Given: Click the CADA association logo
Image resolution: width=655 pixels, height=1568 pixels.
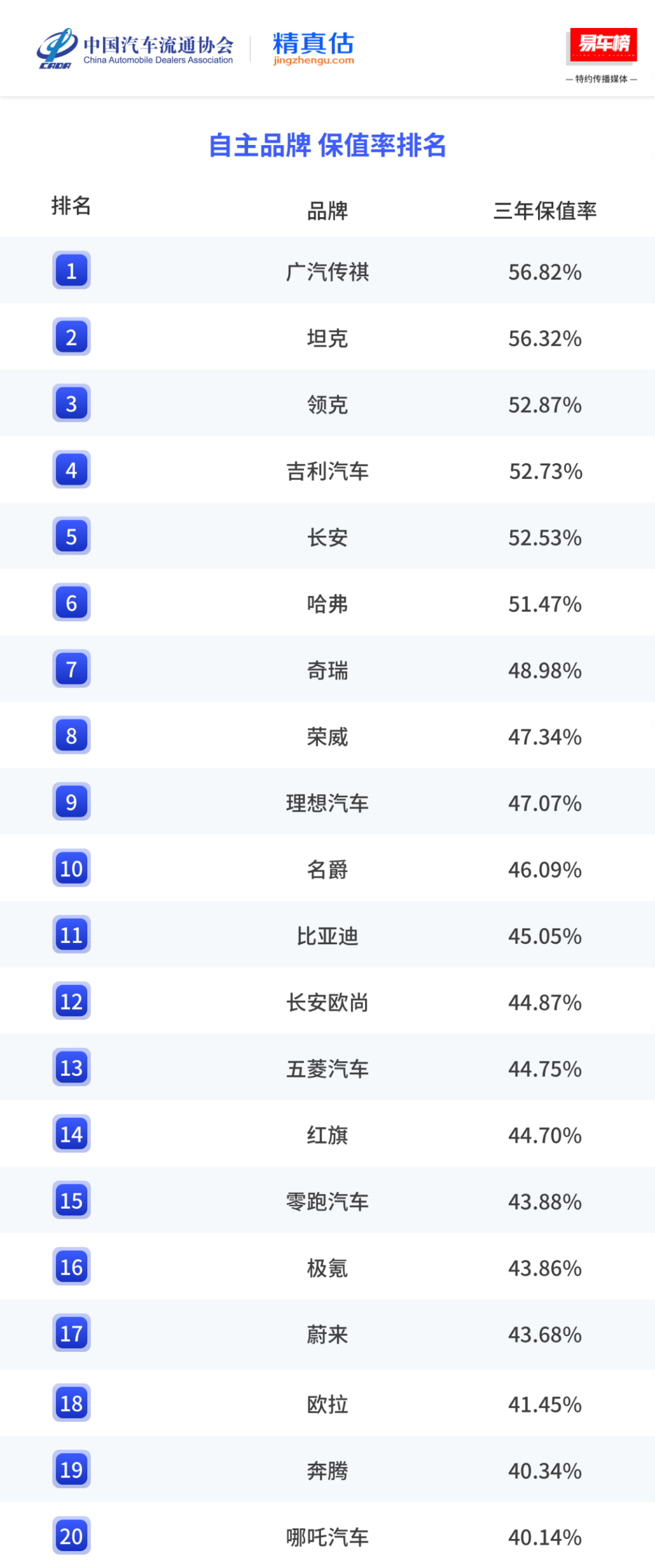Looking at the screenshot, I should (x=56, y=49).
